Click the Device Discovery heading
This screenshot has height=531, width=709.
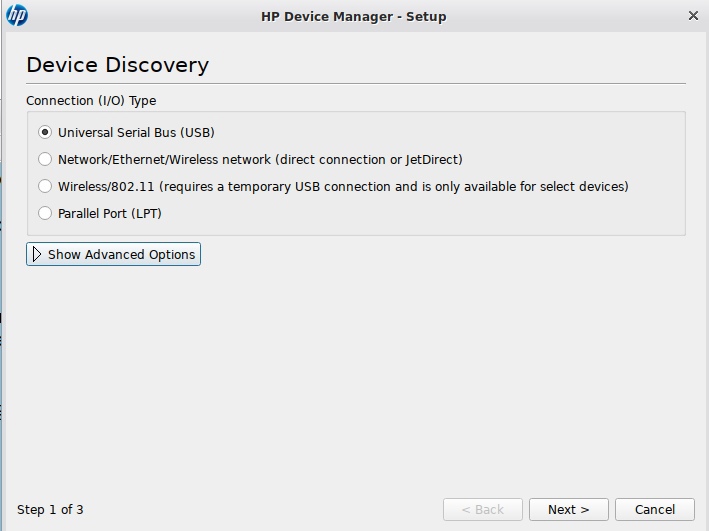[x=117, y=65]
